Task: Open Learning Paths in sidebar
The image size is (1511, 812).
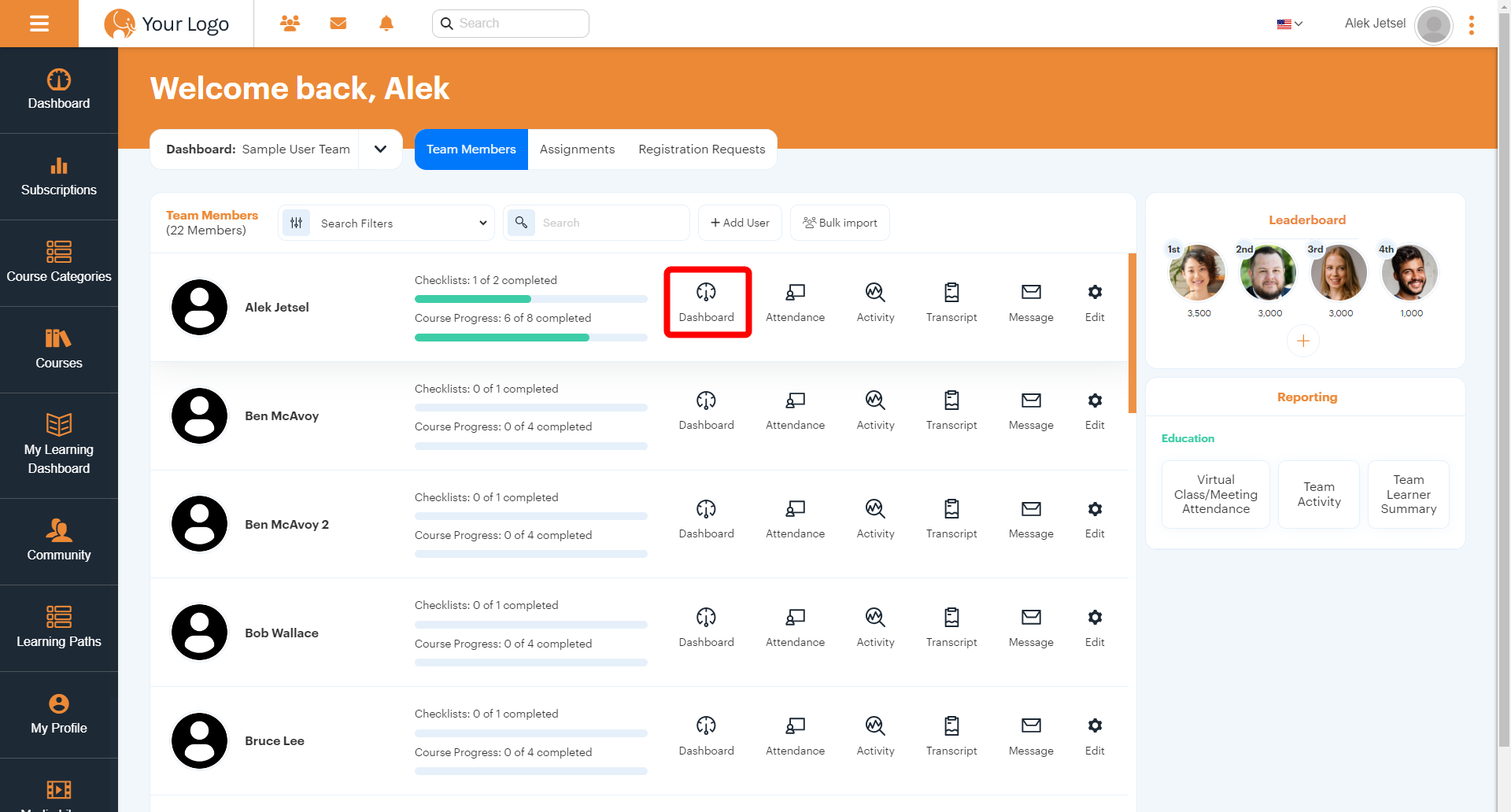Action: (59, 629)
